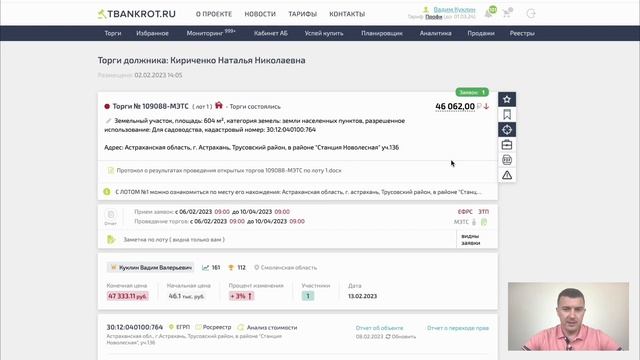Open the Успей купить tab
Image resolution: width=640 pixels, height=360 pixels.
[x=324, y=33]
